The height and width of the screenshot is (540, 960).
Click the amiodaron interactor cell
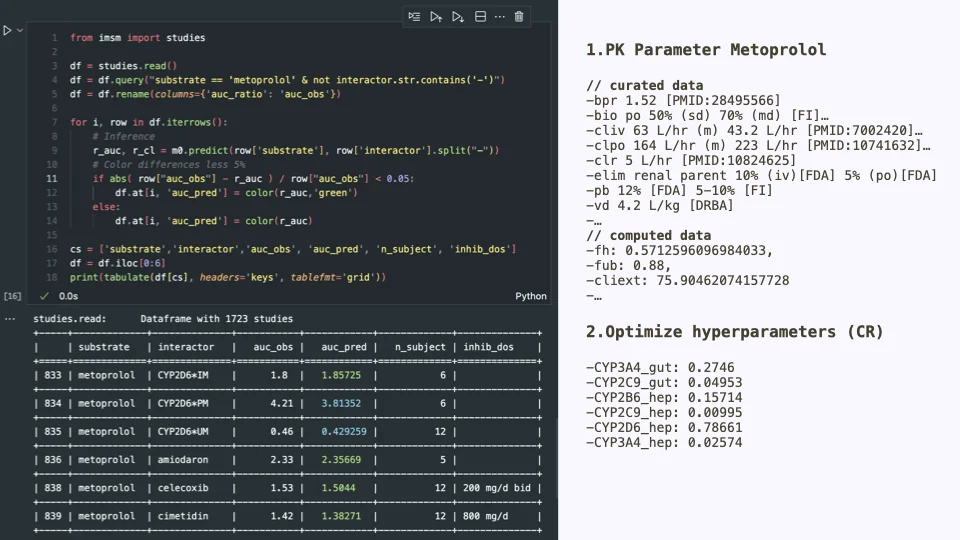click(183, 459)
